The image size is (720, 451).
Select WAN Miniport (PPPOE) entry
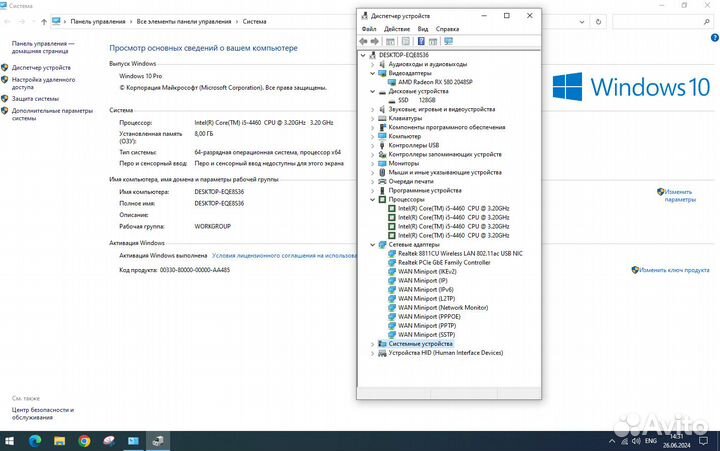(x=429, y=316)
